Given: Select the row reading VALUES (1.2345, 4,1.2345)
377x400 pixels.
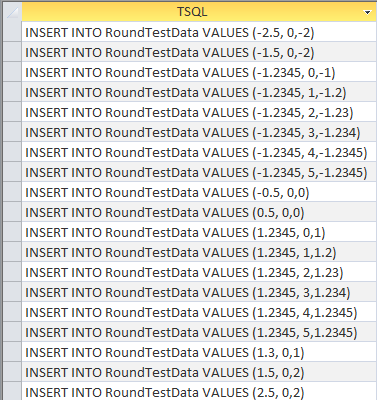Looking at the screenshot, I should click(x=199, y=312).
